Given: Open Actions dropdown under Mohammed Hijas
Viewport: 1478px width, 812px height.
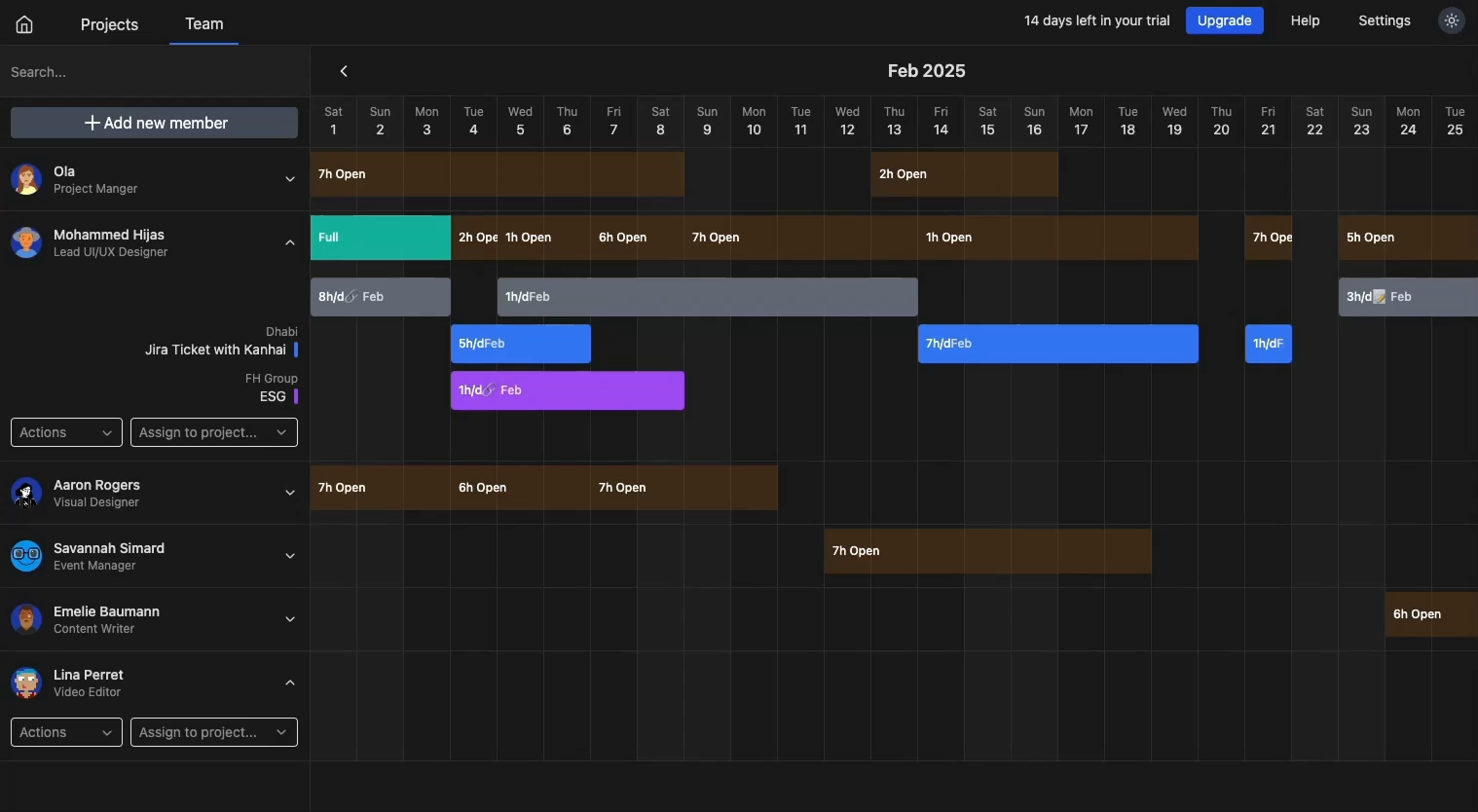Looking at the screenshot, I should coord(67,432).
